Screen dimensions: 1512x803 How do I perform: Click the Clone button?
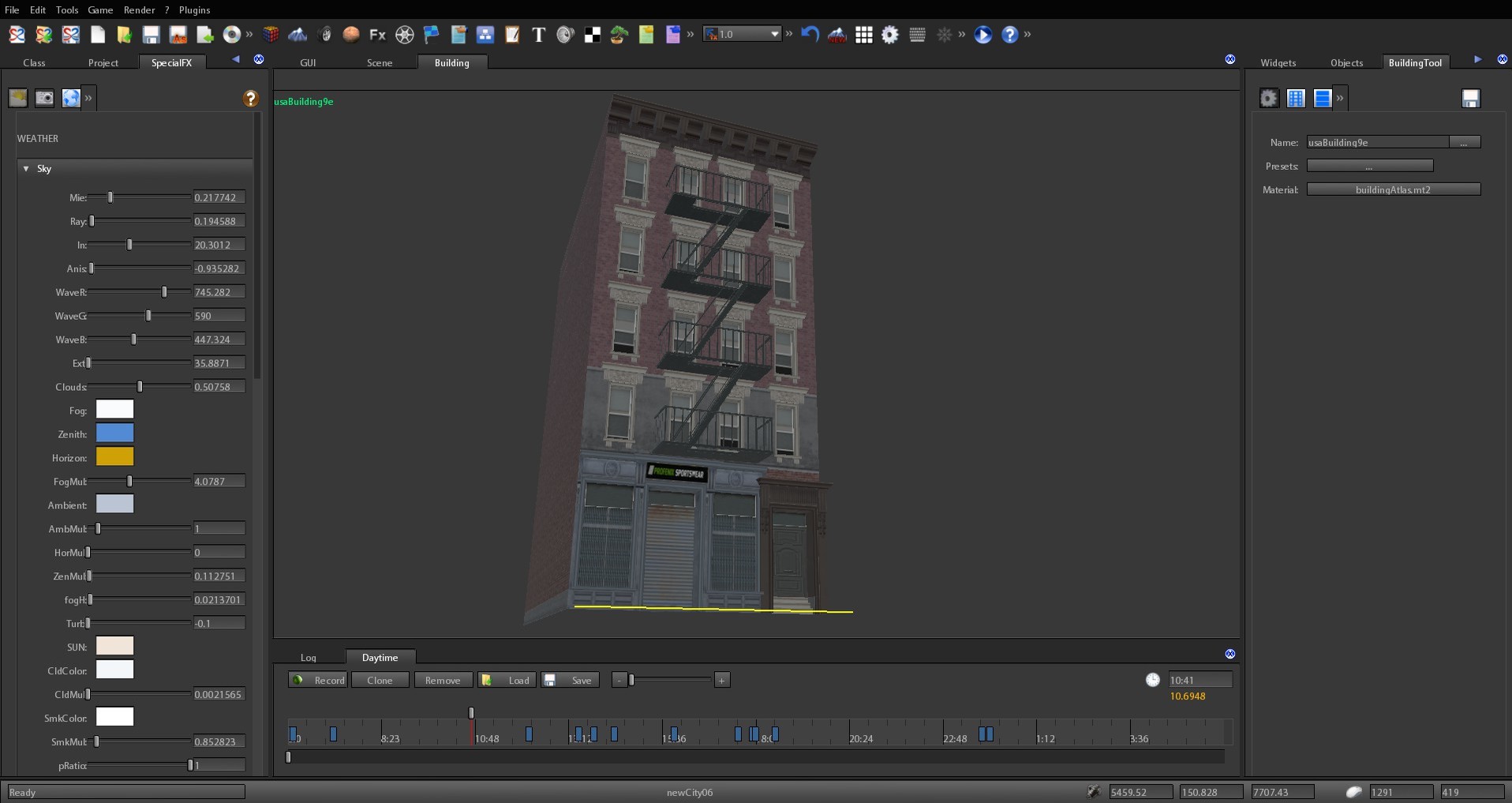[x=380, y=680]
